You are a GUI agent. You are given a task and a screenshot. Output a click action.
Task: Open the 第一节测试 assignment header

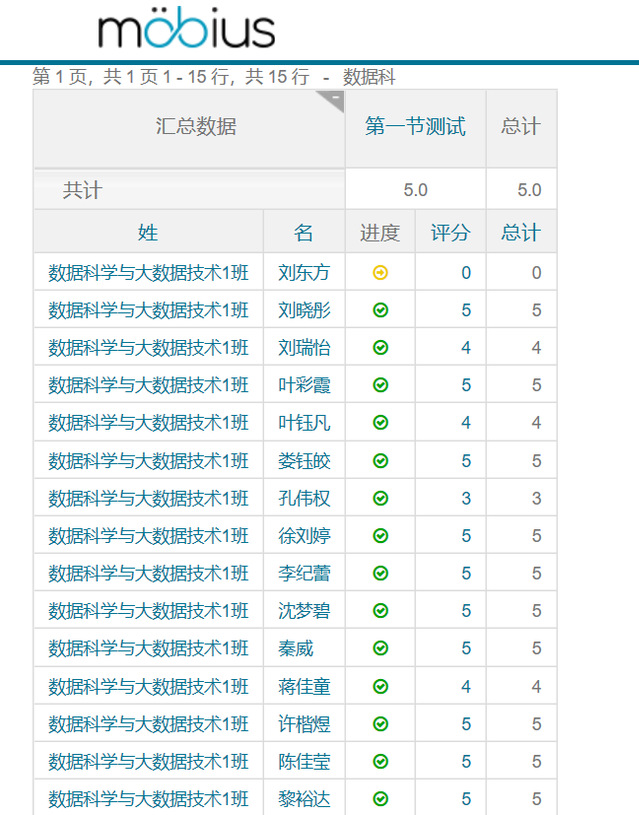click(x=415, y=127)
